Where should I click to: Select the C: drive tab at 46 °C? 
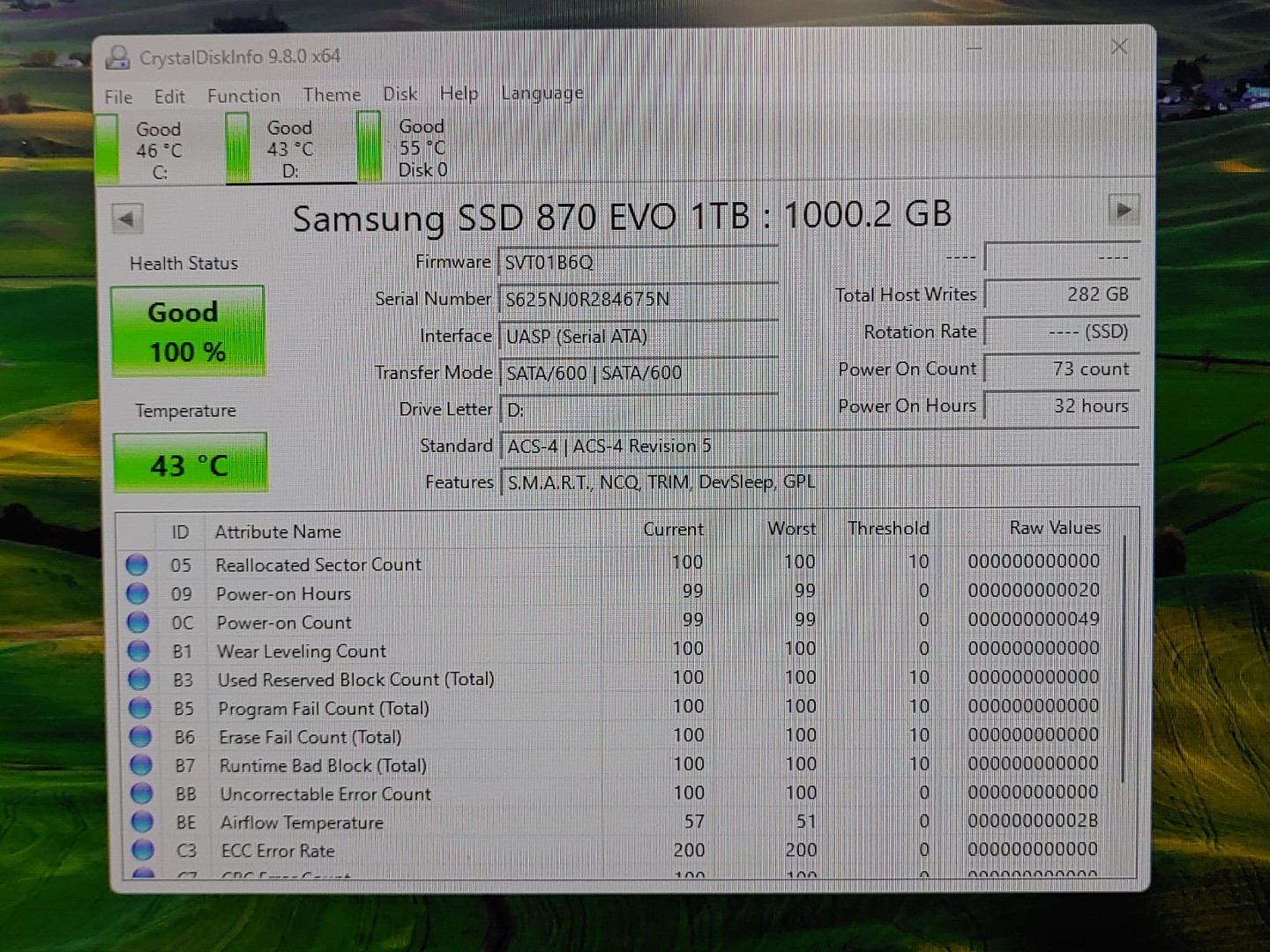pos(160,150)
